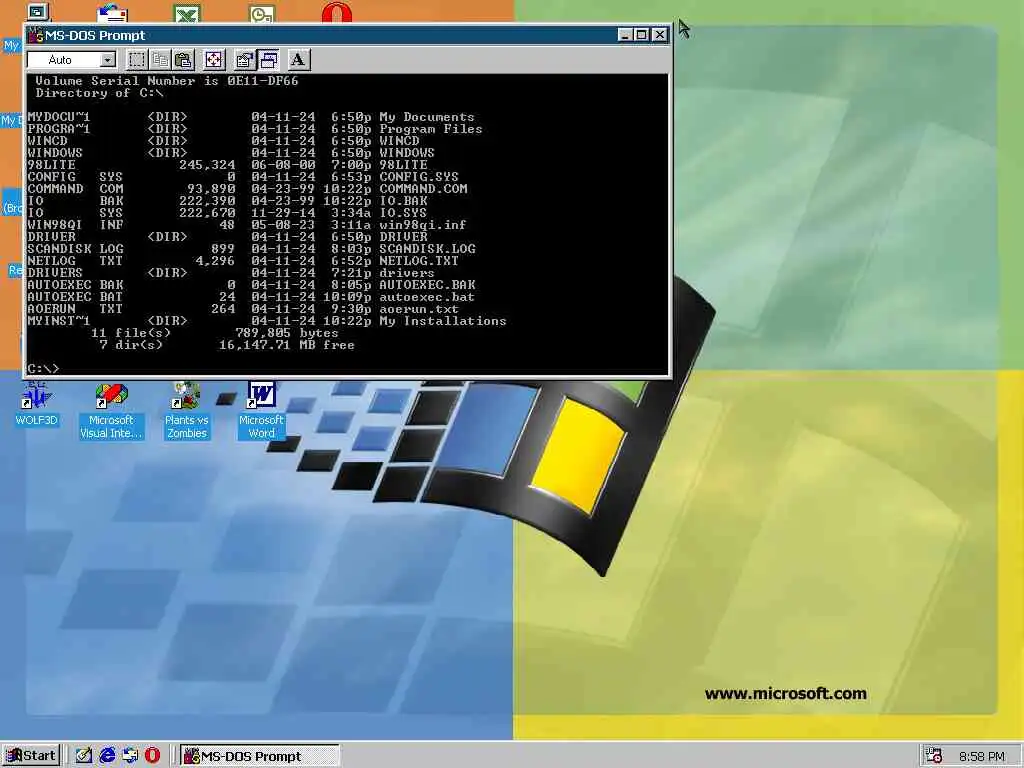Click the Copy toolbar icon
The height and width of the screenshot is (768, 1024).
[x=160, y=60]
